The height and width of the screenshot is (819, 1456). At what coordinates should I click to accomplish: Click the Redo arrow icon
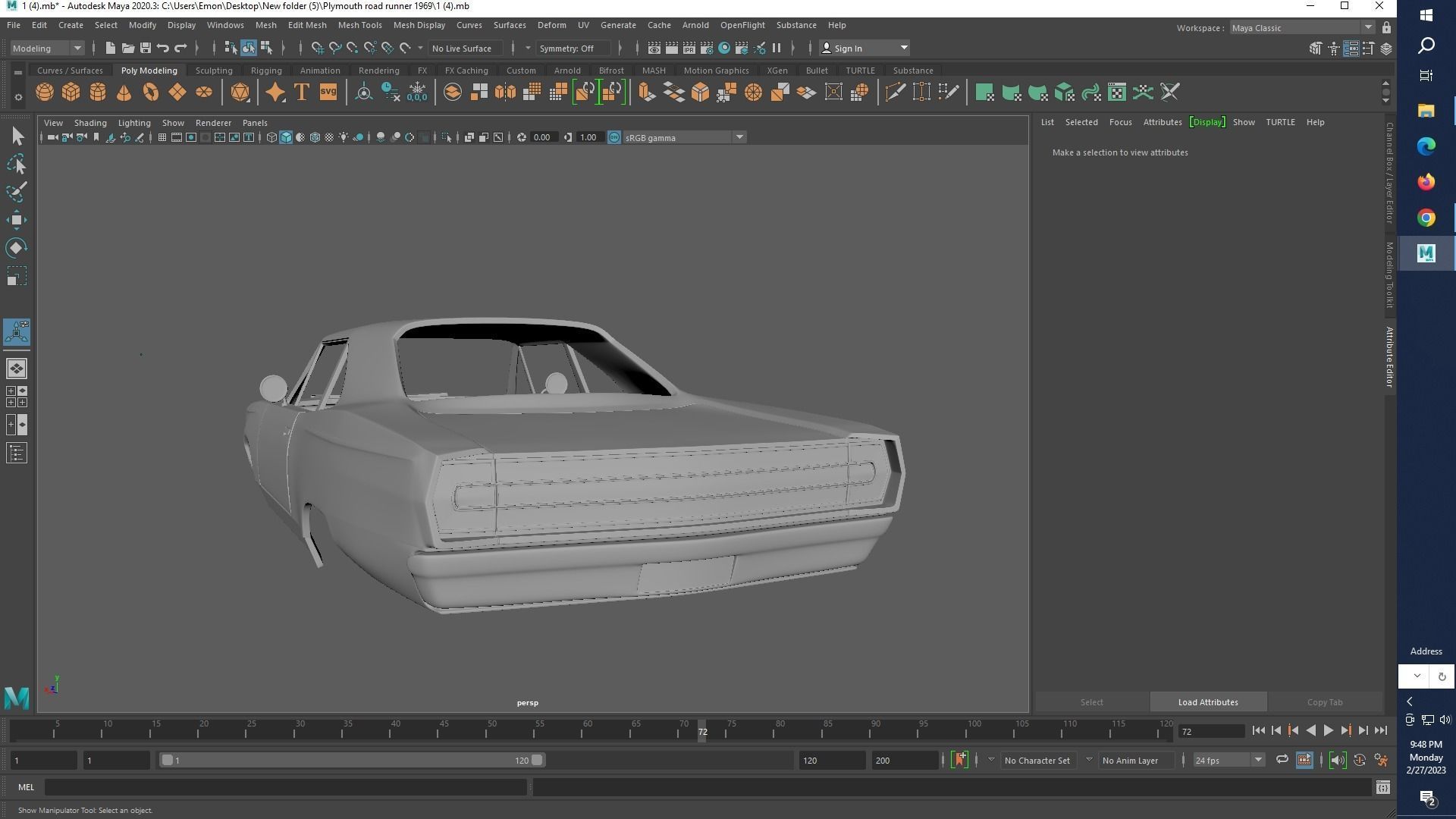click(180, 48)
